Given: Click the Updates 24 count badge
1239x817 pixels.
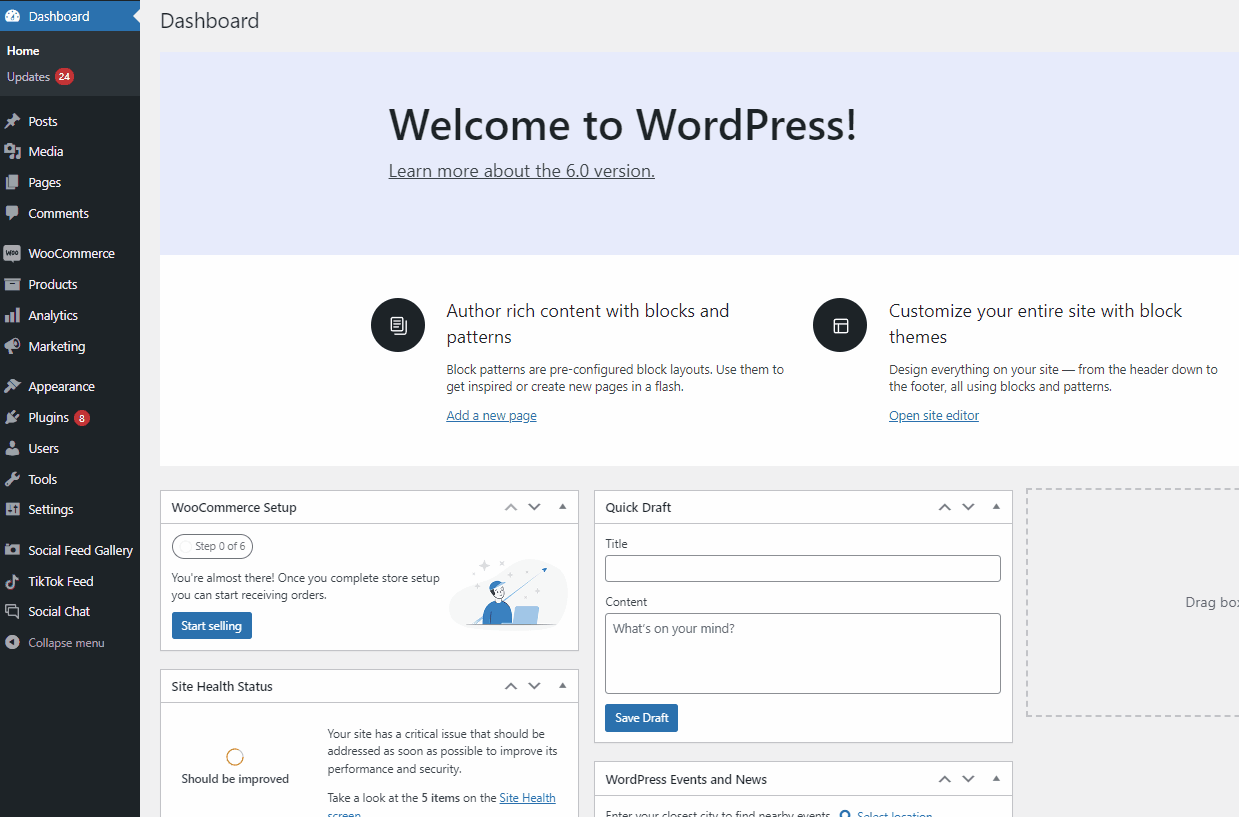Looking at the screenshot, I should point(65,77).
